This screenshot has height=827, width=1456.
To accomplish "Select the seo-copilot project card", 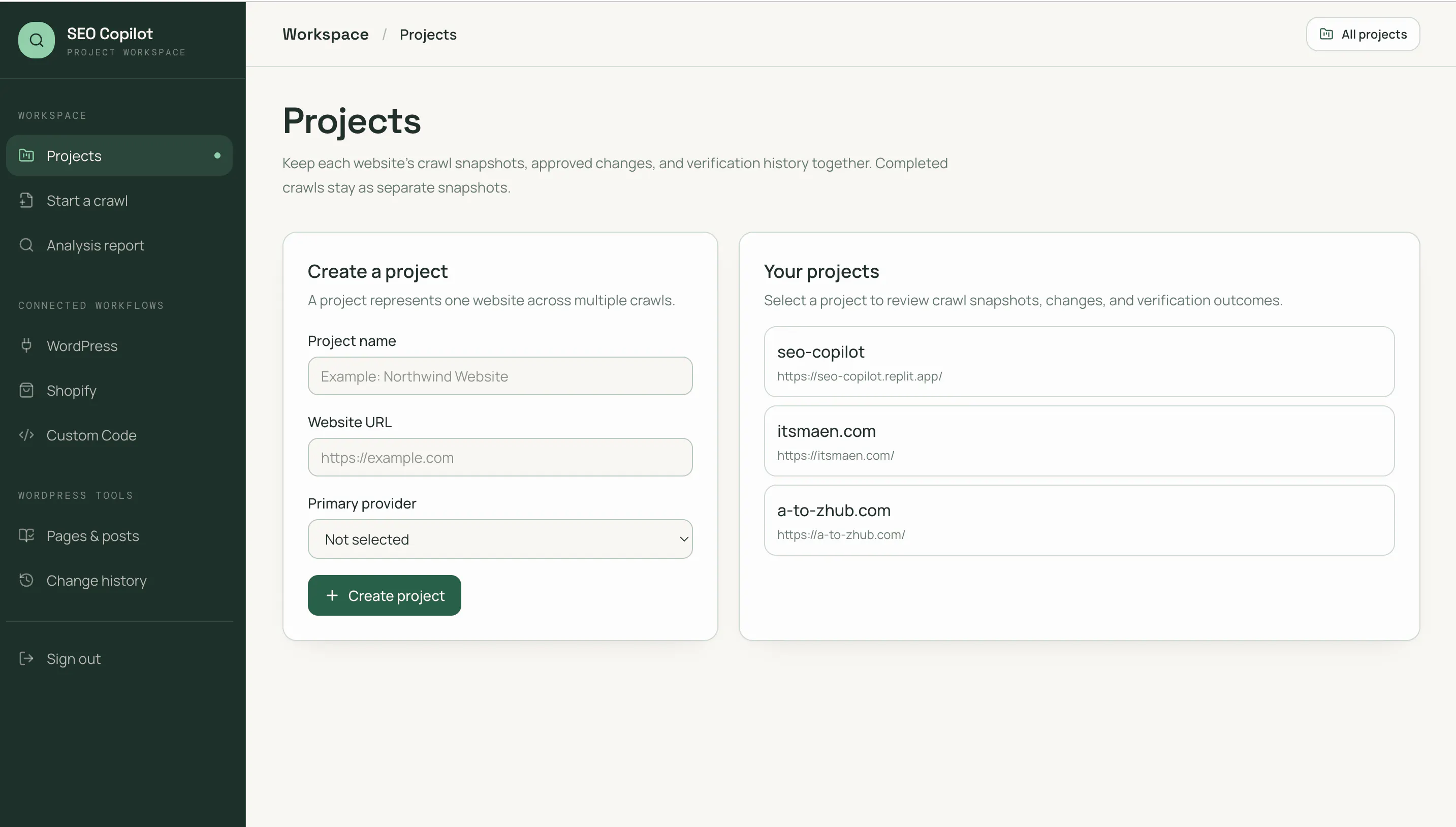I will (1079, 362).
